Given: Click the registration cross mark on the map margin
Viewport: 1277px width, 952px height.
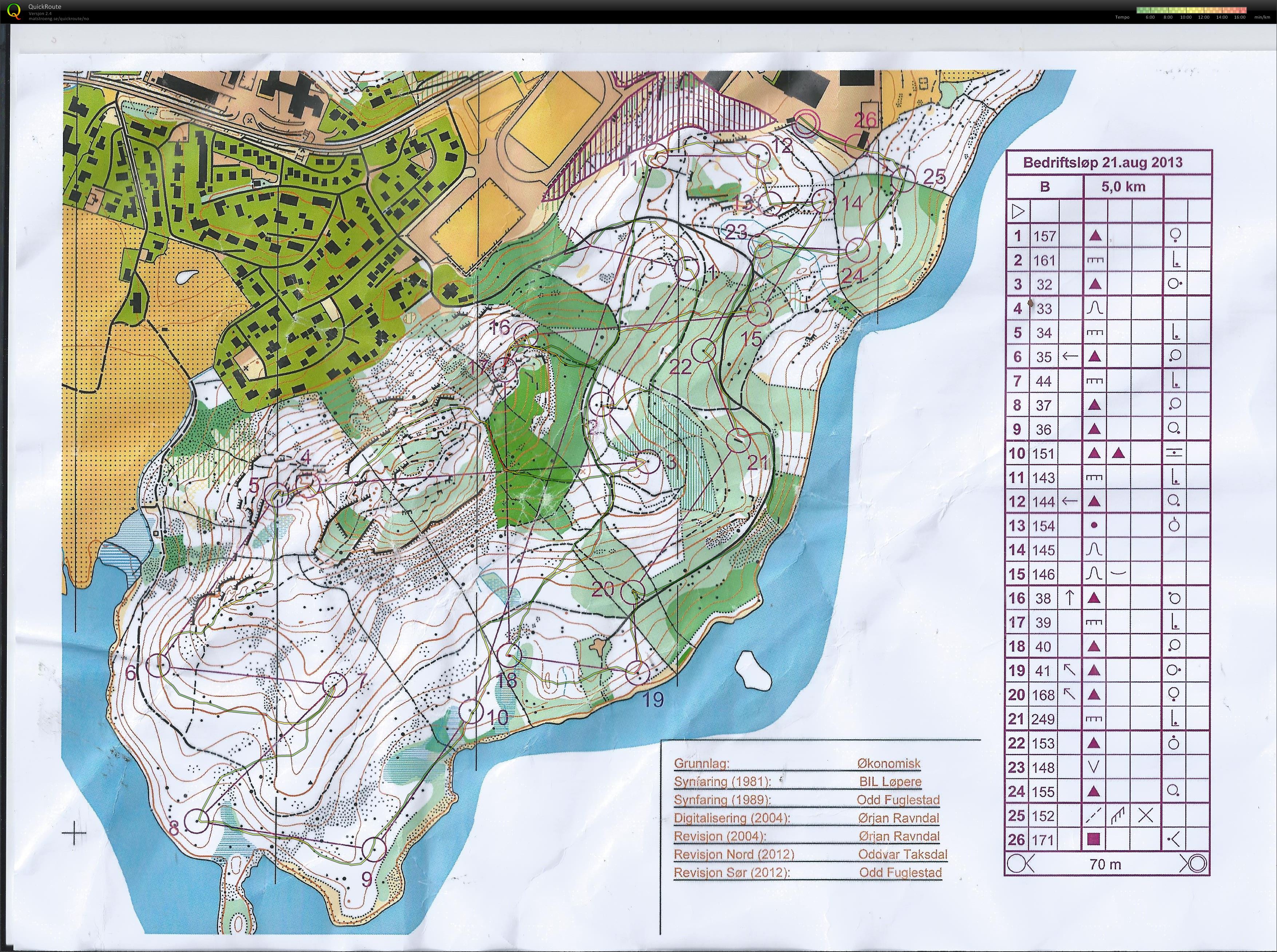Looking at the screenshot, I should click(x=74, y=832).
